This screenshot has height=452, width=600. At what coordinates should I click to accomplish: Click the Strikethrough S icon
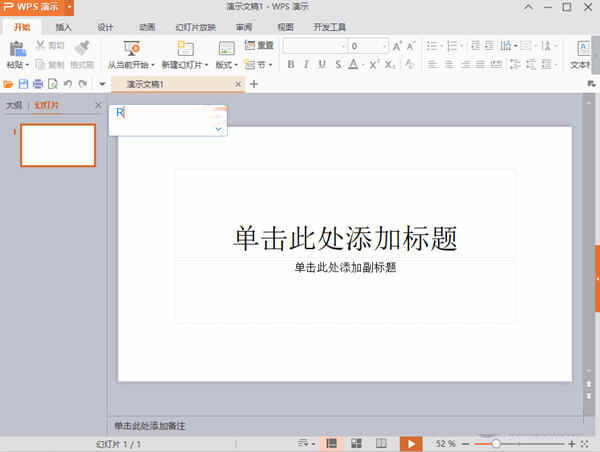click(x=337, y=65)
